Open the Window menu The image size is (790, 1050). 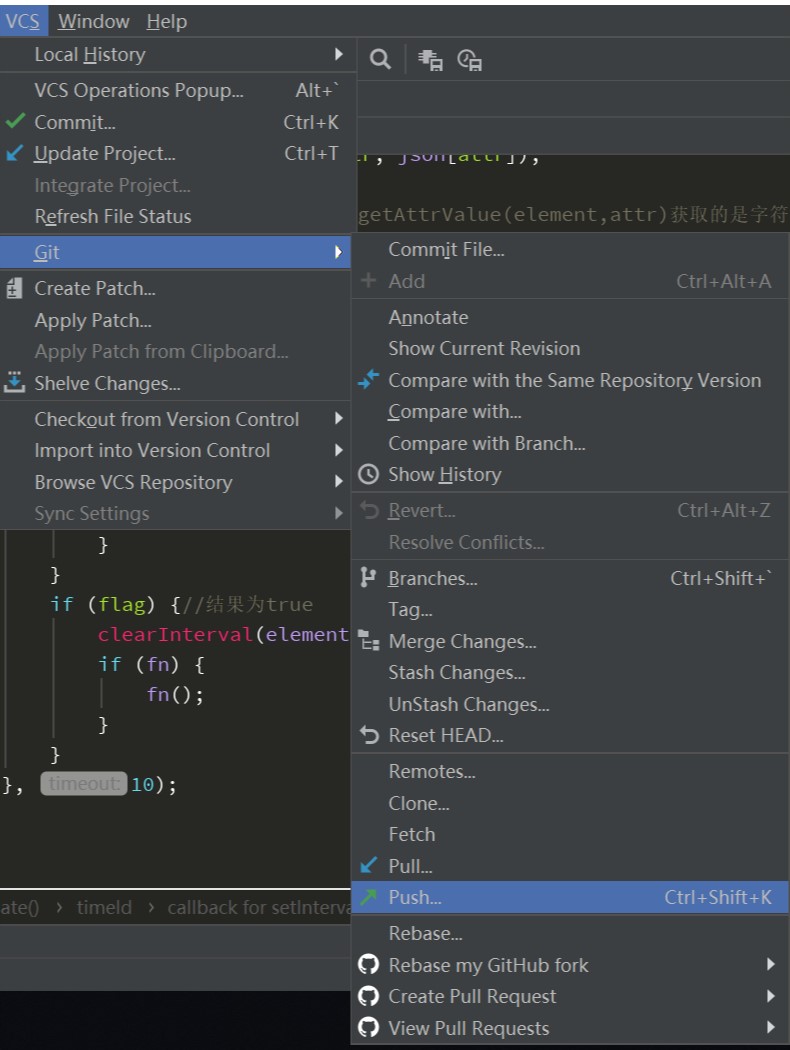click(93, 21)
